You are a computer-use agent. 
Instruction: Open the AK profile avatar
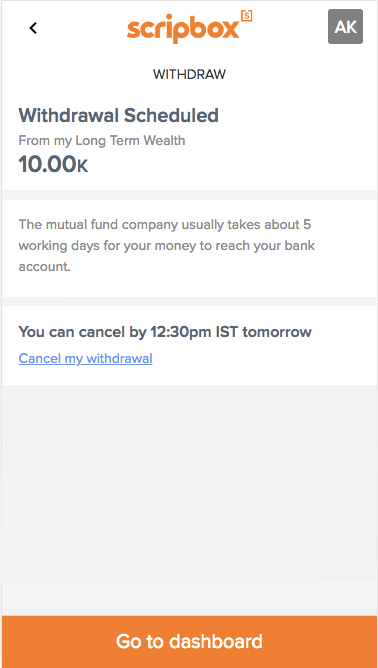pos(345,26)
